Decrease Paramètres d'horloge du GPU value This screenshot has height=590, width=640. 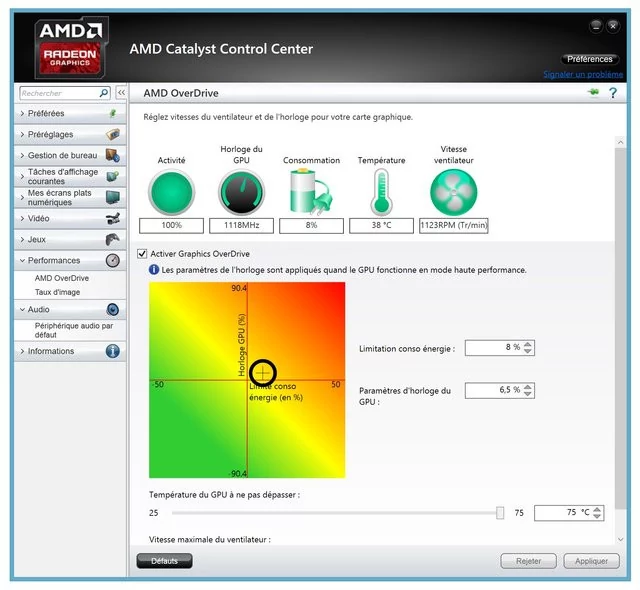528,393
